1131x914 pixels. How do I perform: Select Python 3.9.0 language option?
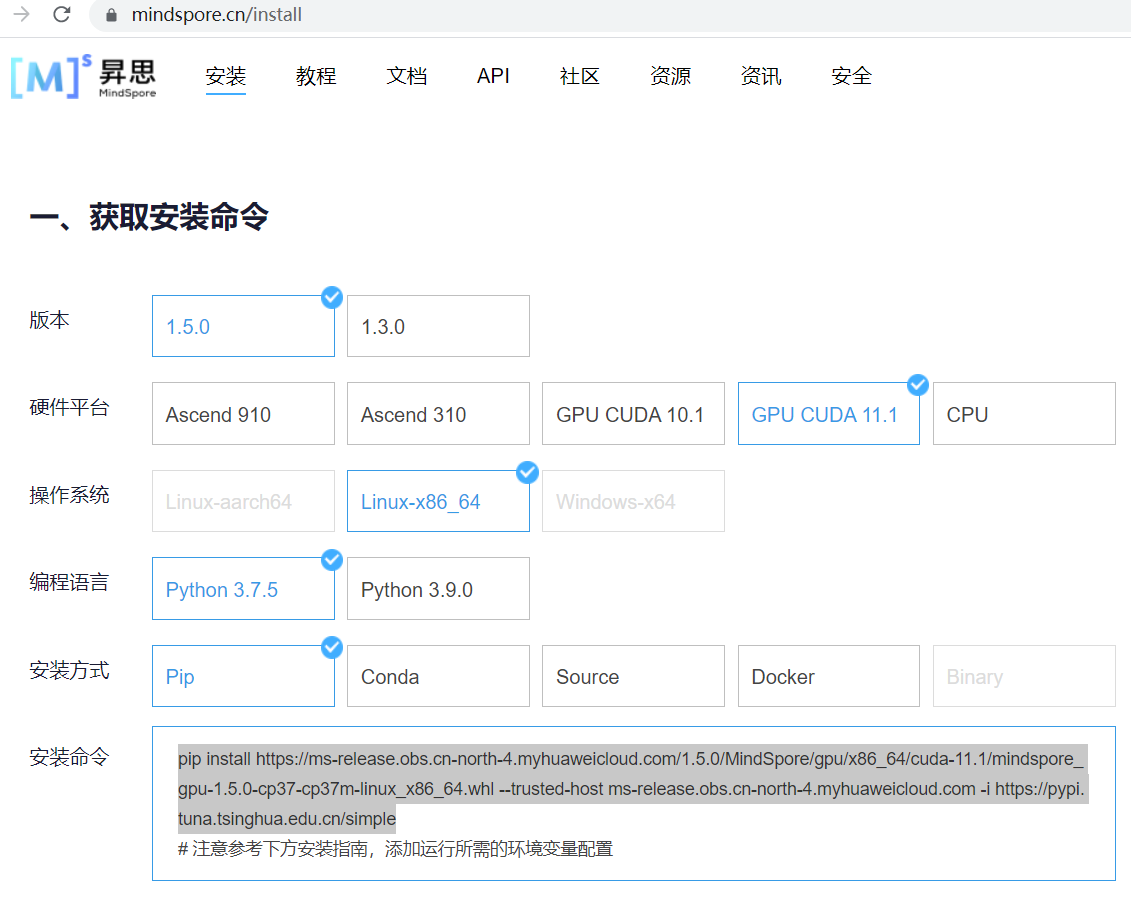click(439, 589)
